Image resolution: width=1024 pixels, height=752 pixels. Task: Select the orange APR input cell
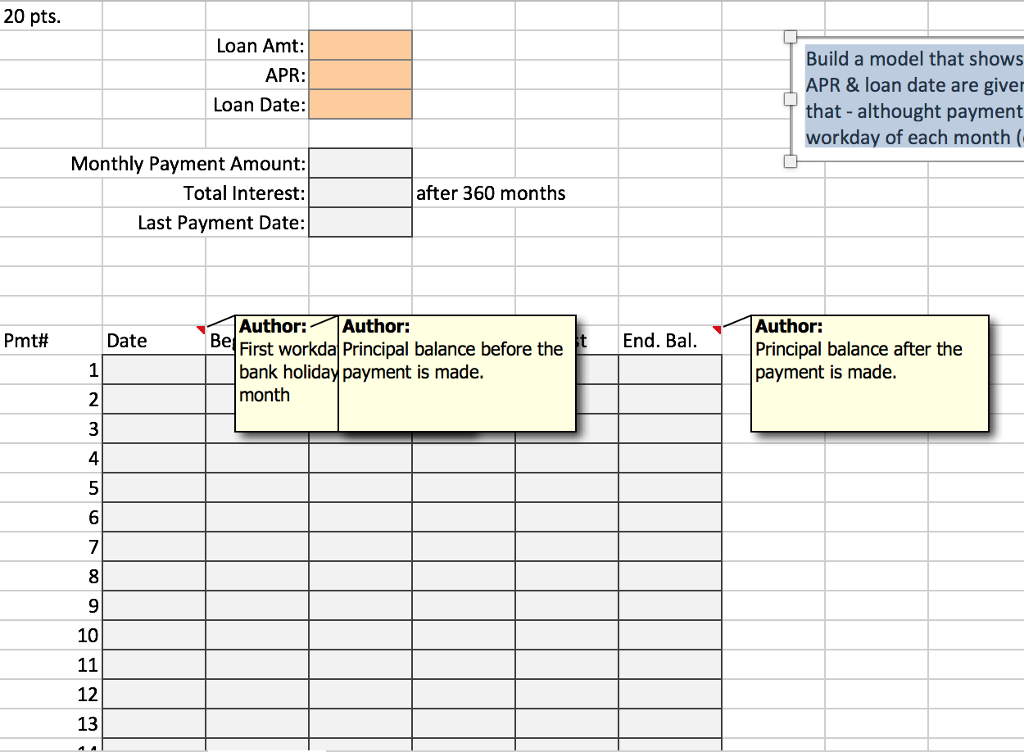(360, 75)
